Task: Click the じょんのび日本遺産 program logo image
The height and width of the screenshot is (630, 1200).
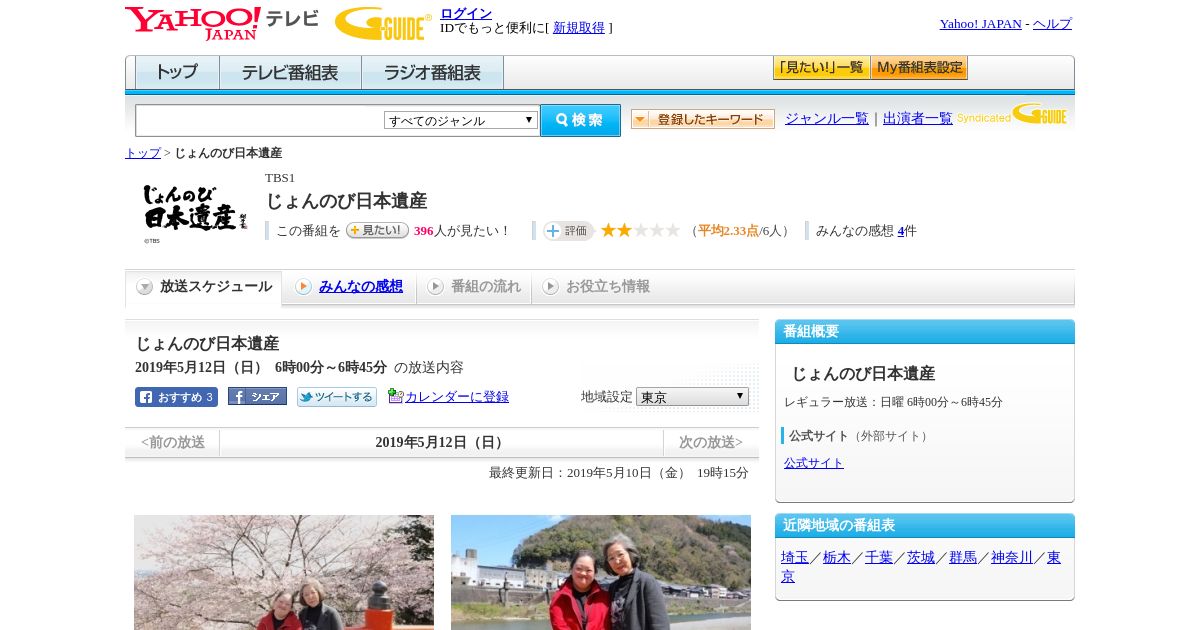Action: pos(195,212)
